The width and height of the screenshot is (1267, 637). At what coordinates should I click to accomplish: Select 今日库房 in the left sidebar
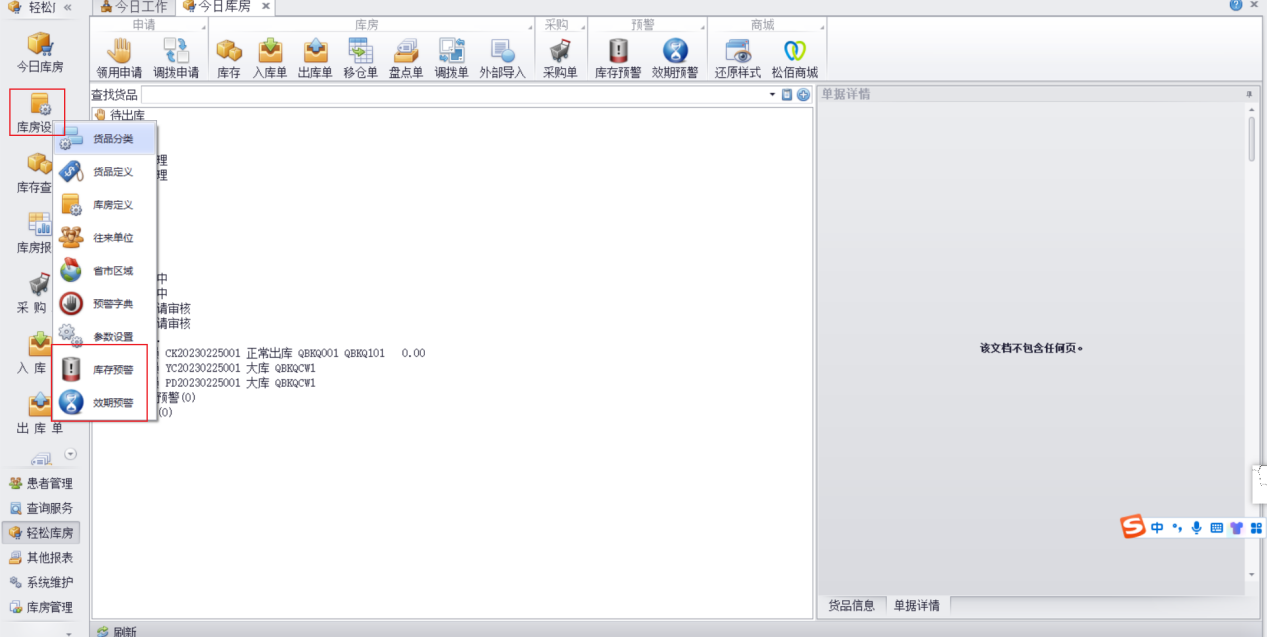[40, 53]
